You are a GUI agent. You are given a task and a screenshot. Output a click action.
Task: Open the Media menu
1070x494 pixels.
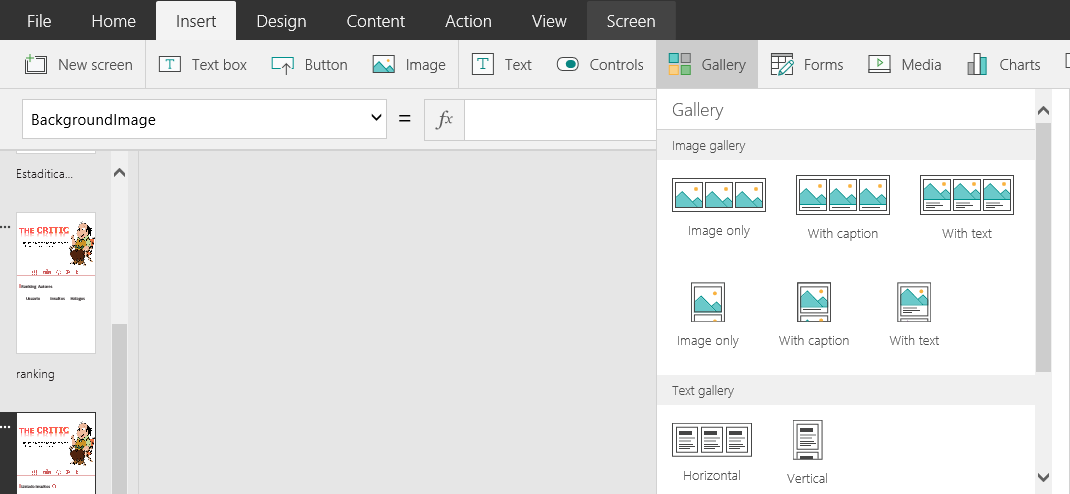[905, 65]
